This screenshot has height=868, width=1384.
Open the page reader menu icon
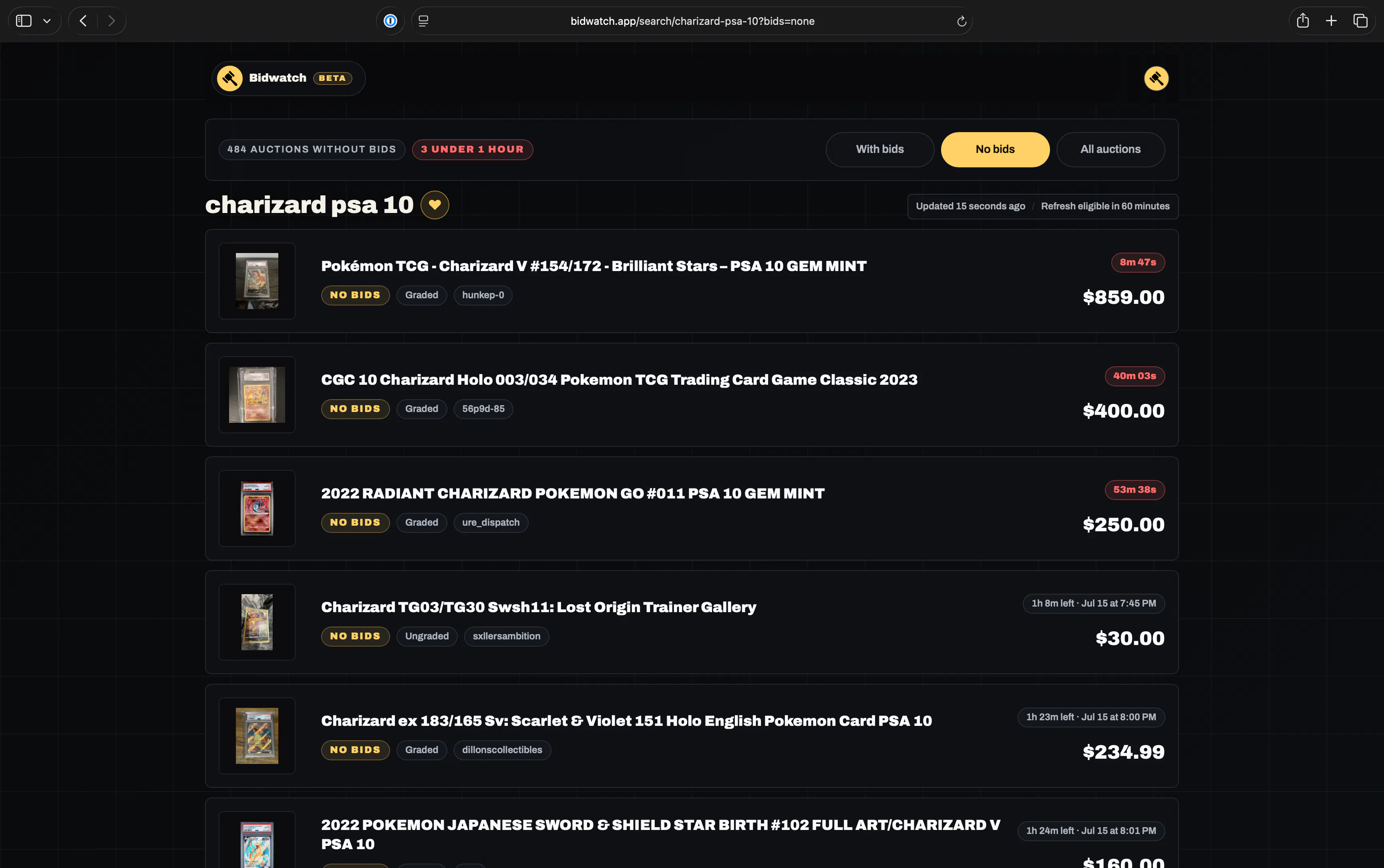pos(424,21)
